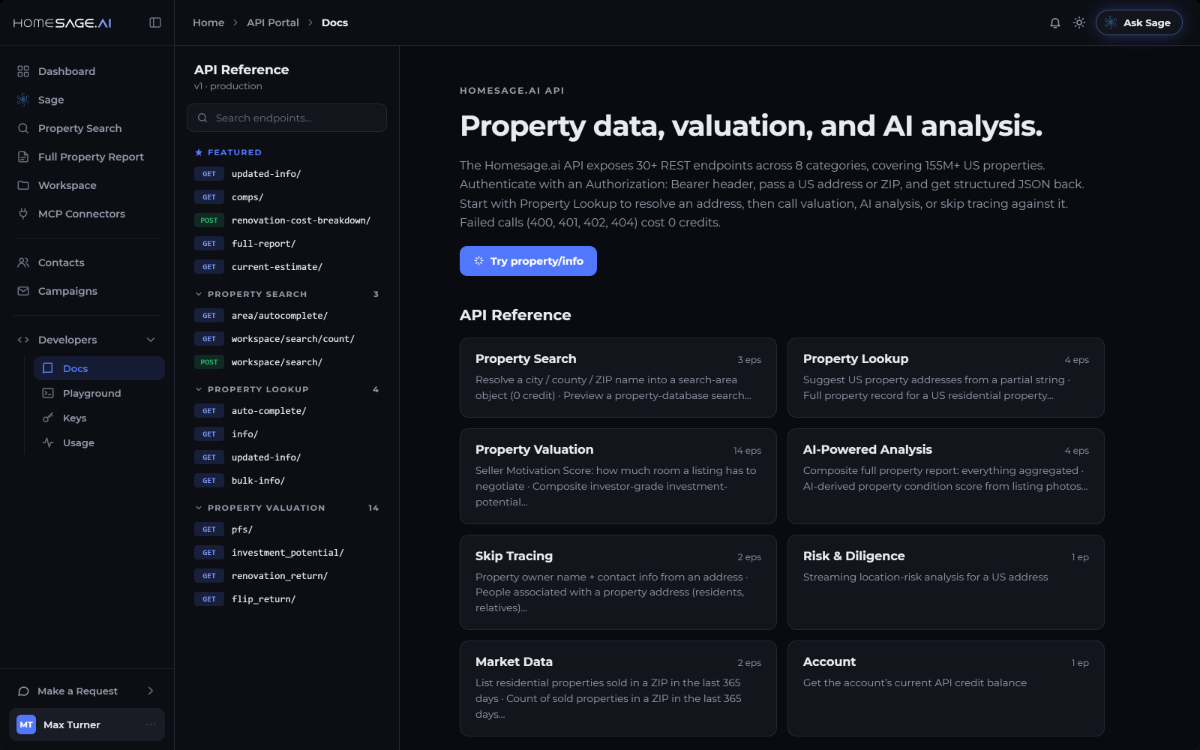
Task: Open POST renovation-cost-breakdown/ endpoint
Action: pos(287,220)
